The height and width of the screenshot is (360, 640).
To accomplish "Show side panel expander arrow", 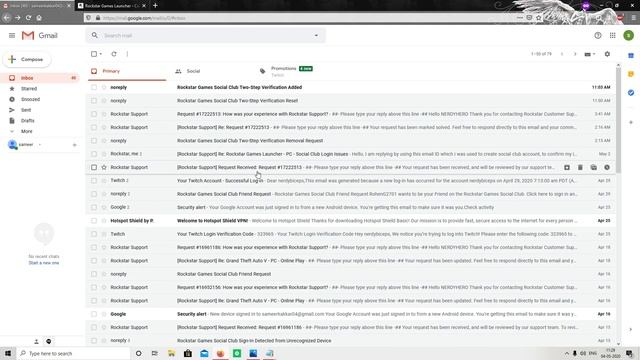I will point(631,329).
